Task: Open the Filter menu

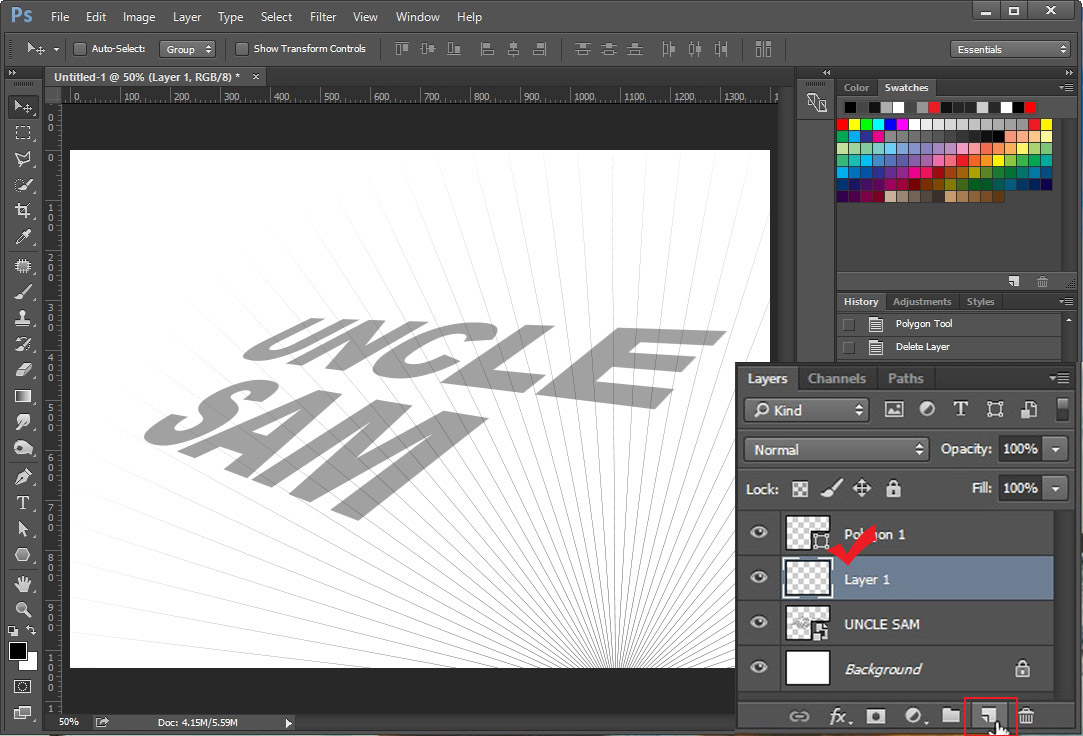Action: point(323,16)
